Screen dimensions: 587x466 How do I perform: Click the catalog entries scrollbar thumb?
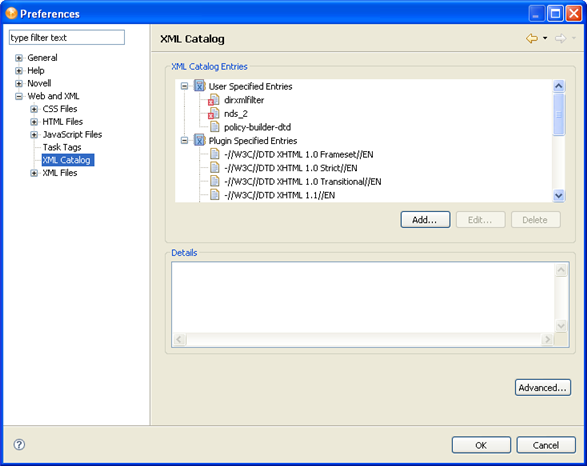pyautogui.click(x=559, y=114)
